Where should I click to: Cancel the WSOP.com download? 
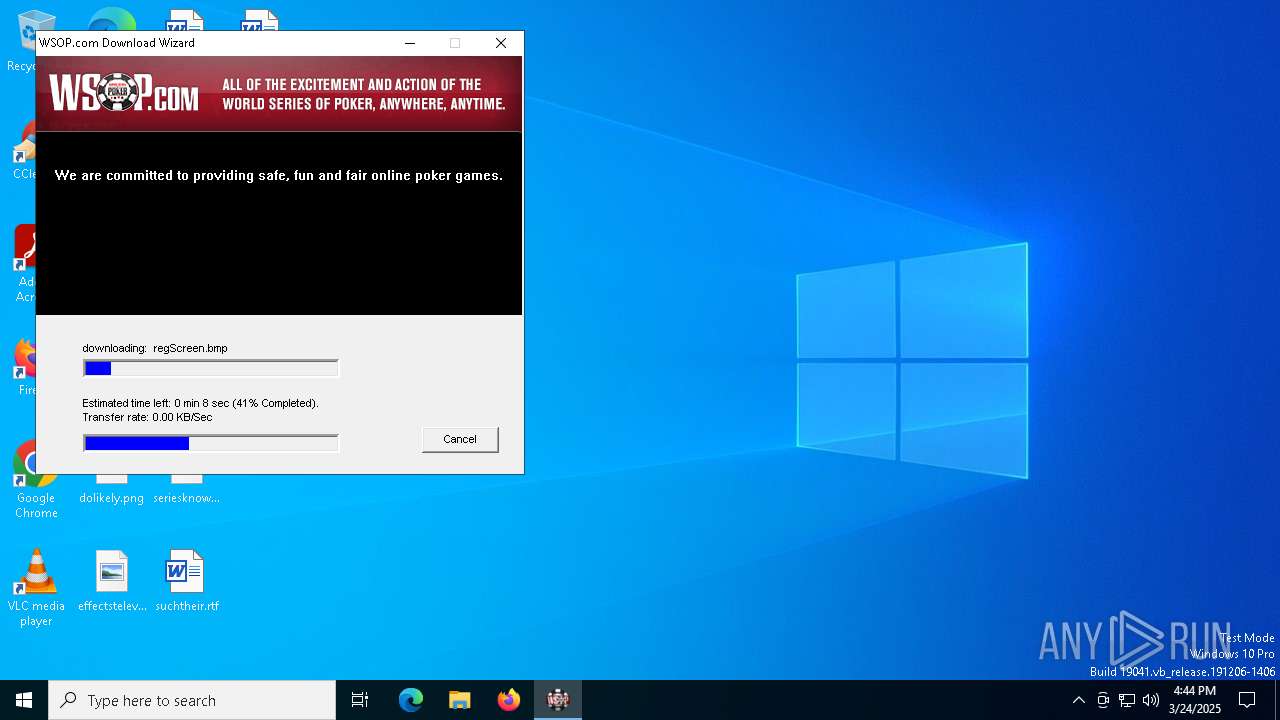(460, 439)
